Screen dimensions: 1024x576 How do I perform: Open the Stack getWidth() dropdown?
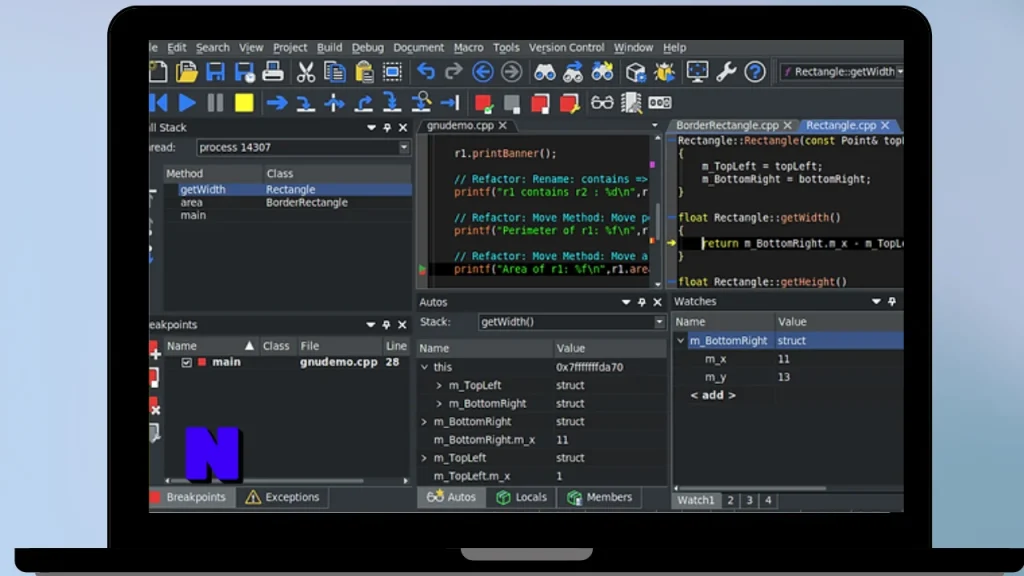(x=659, y=322)
